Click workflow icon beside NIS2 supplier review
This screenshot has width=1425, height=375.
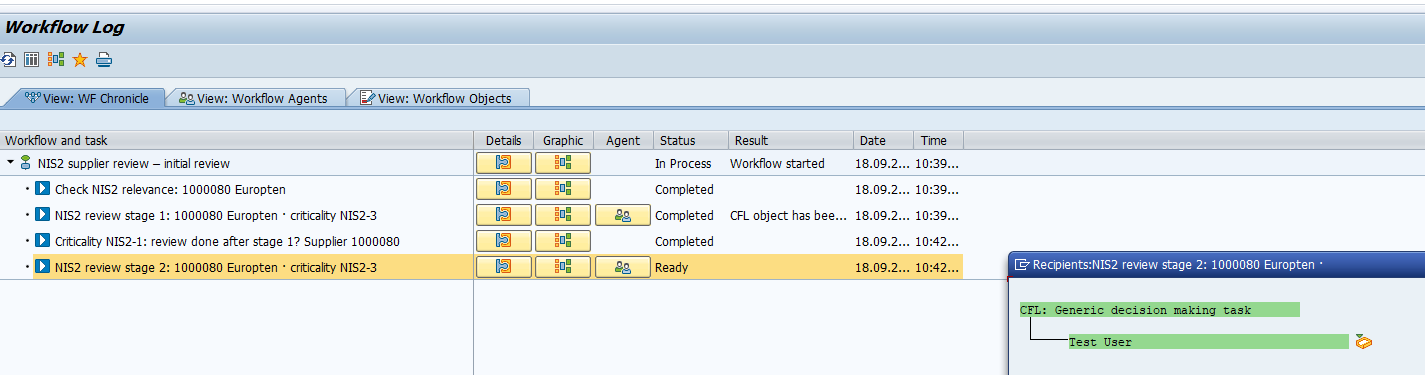coord(26,163)
